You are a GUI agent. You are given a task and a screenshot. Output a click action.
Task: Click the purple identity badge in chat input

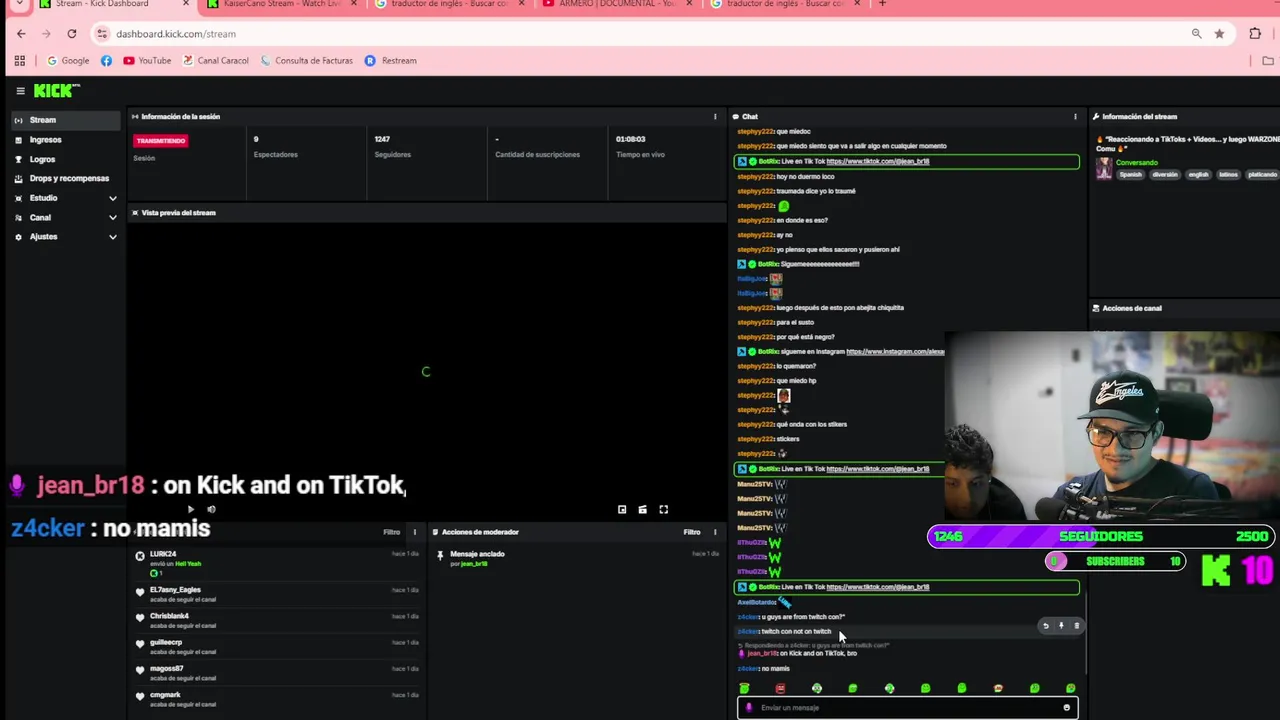pos(749,708)
